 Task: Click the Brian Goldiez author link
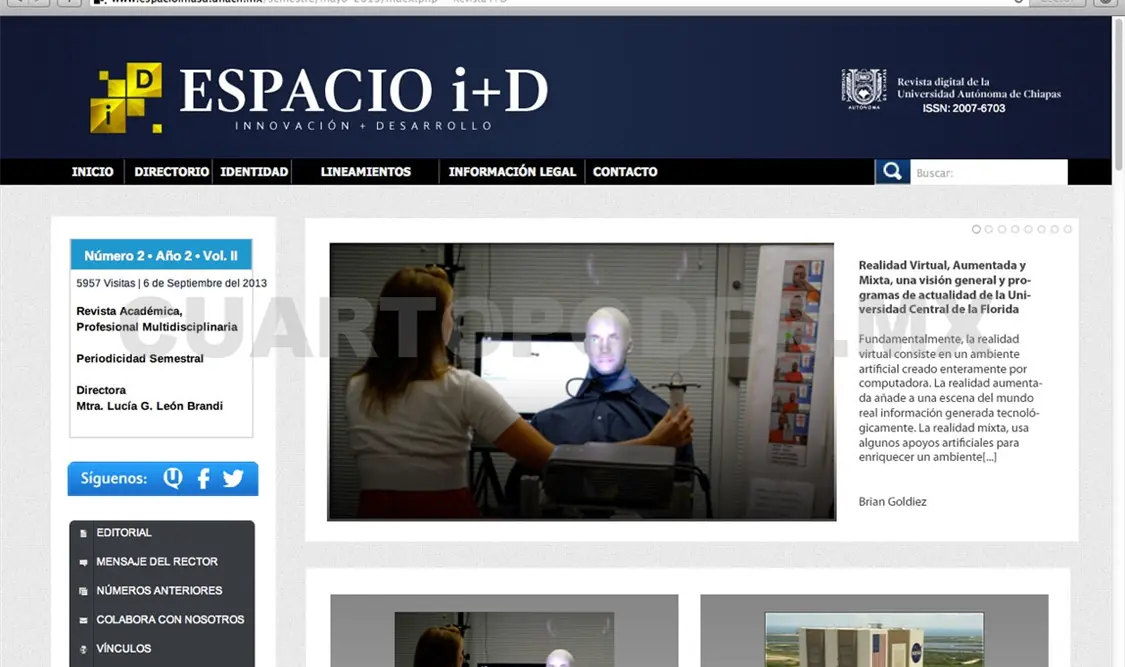coord(892,501)
